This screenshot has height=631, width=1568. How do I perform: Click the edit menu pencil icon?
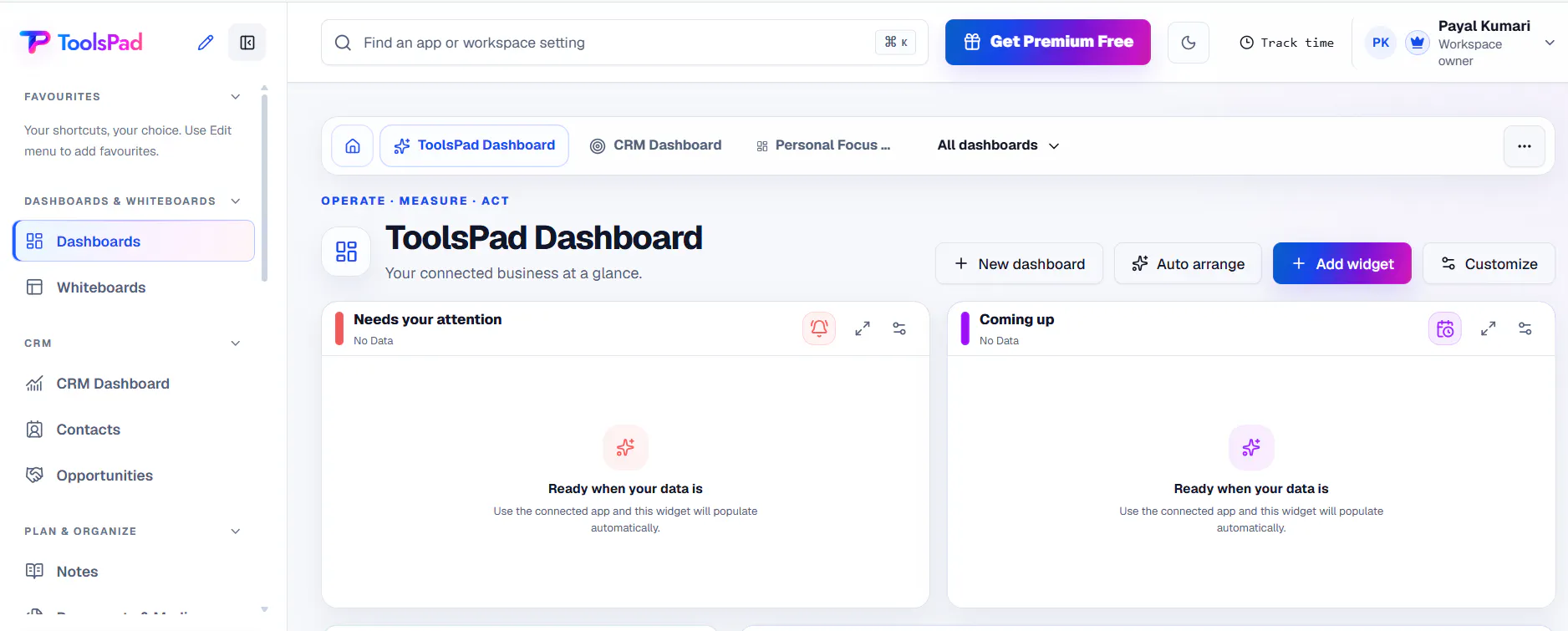(x=206, y=43)
